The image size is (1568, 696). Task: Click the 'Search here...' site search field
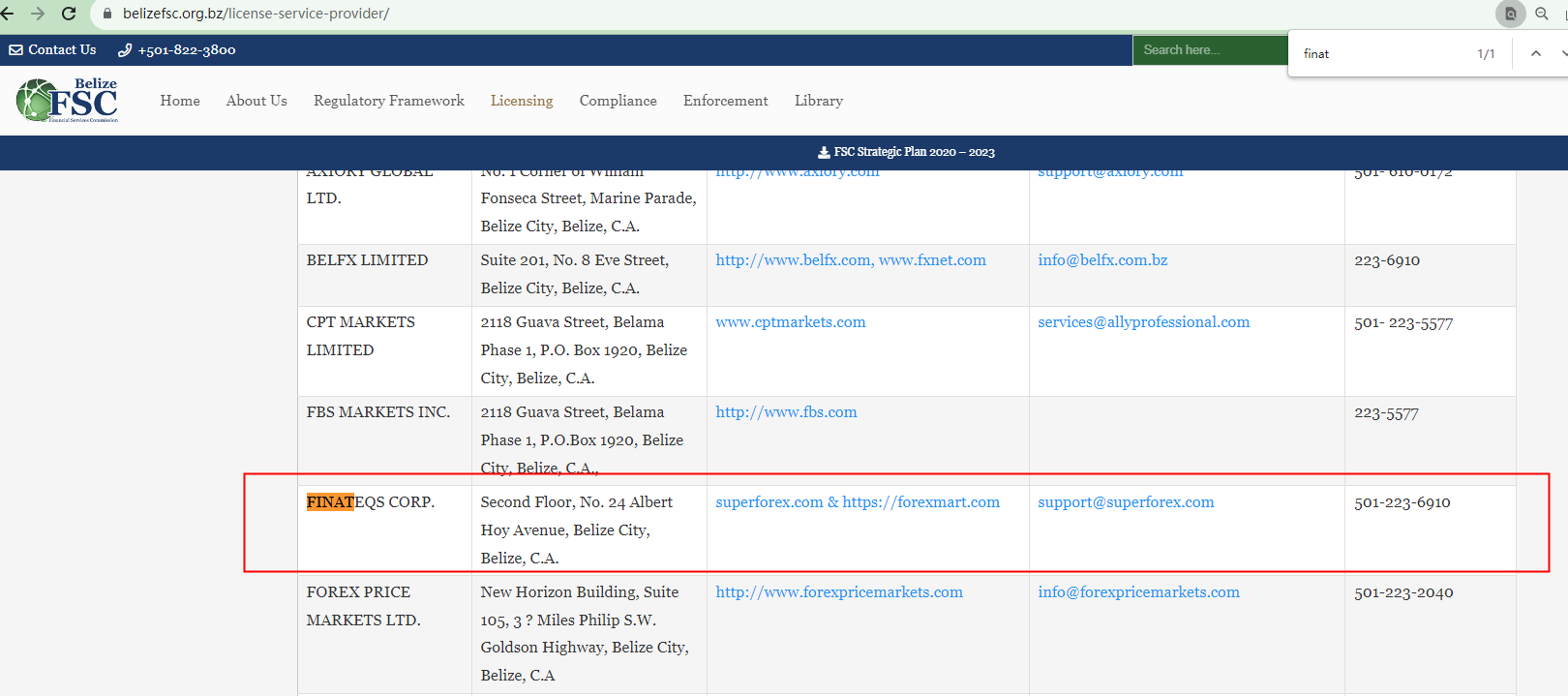pyautogui.click(x=1210, y=50)
